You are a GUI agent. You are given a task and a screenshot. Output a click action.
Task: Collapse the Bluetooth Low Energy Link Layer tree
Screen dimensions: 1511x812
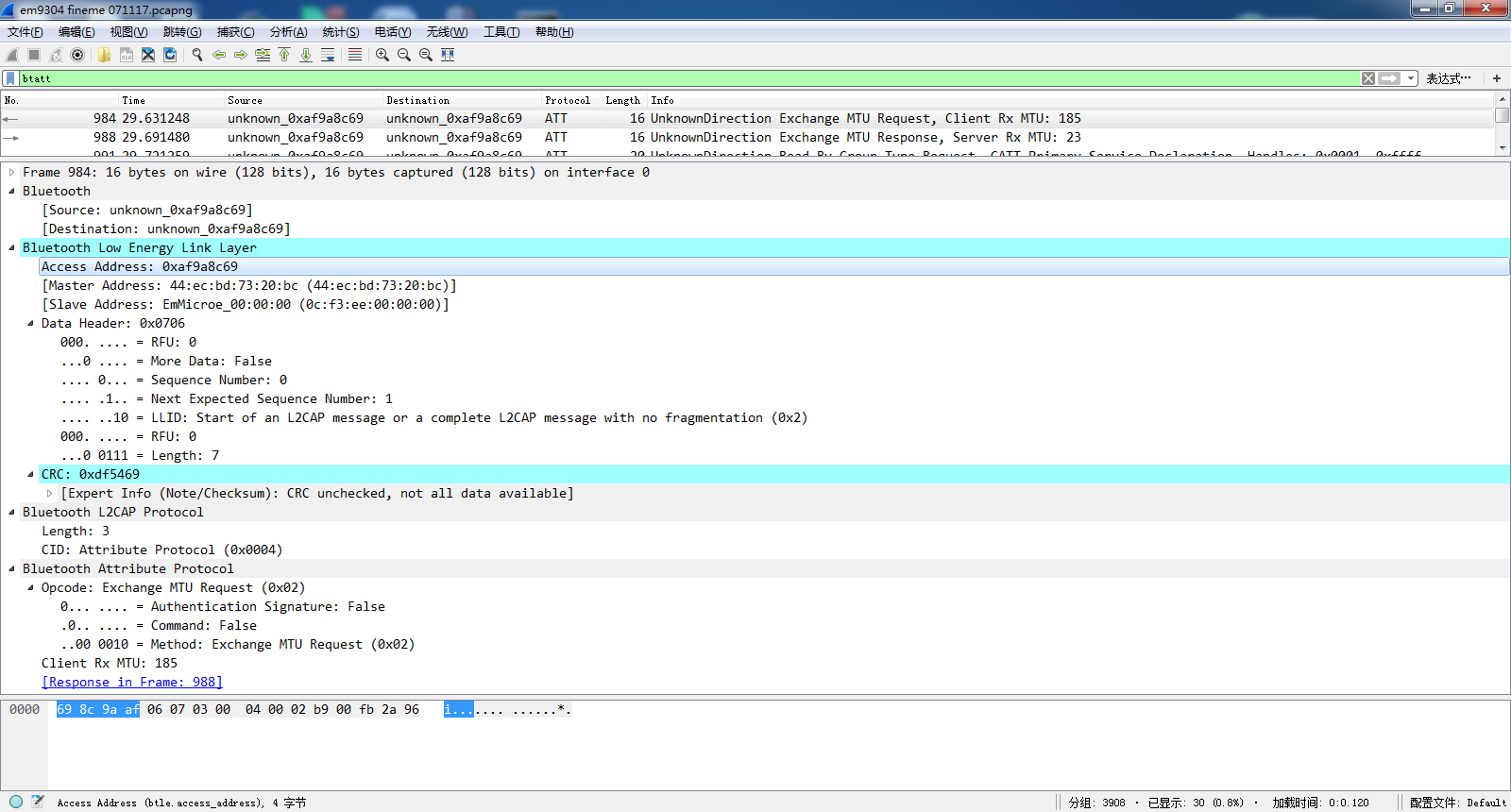click(11, 247)
